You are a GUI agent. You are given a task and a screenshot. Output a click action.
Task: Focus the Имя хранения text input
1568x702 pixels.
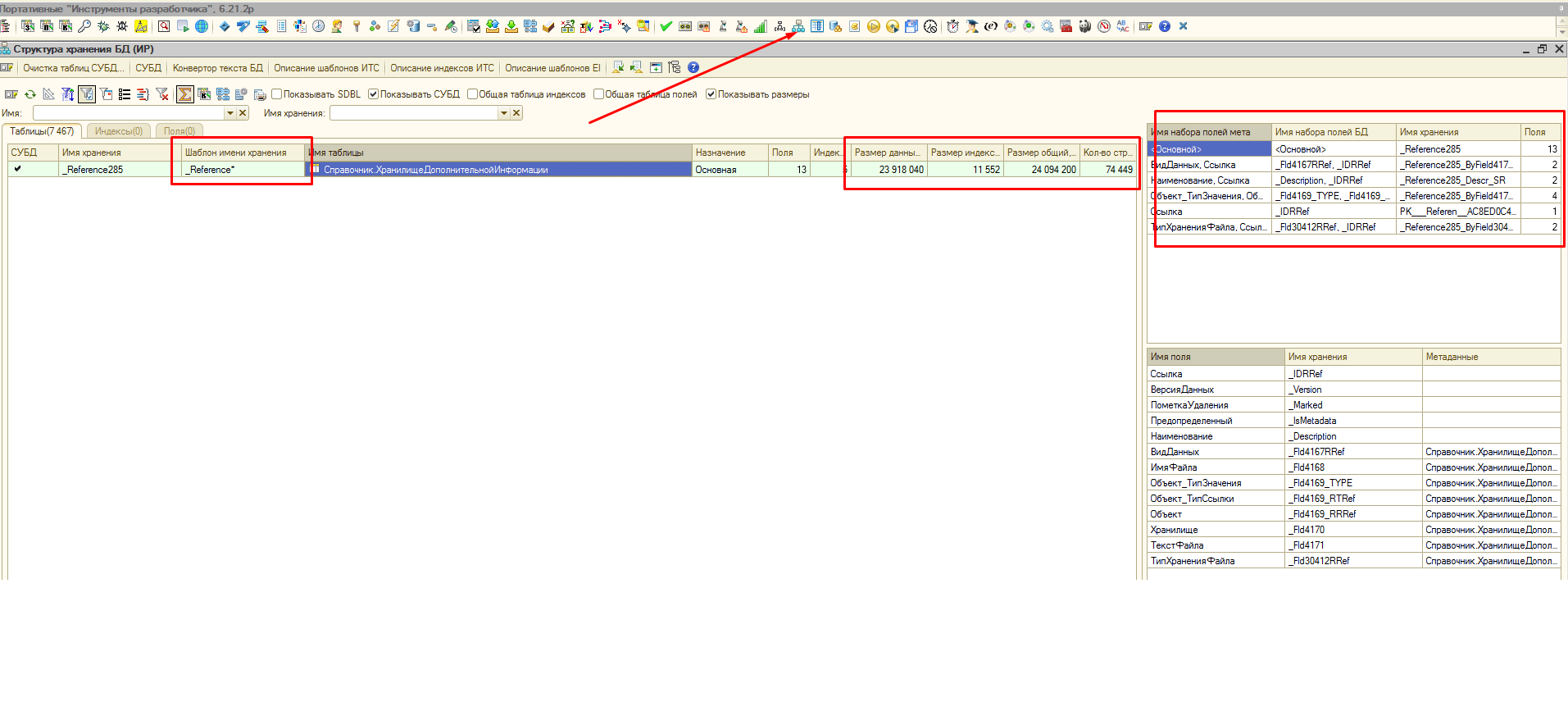414,113
